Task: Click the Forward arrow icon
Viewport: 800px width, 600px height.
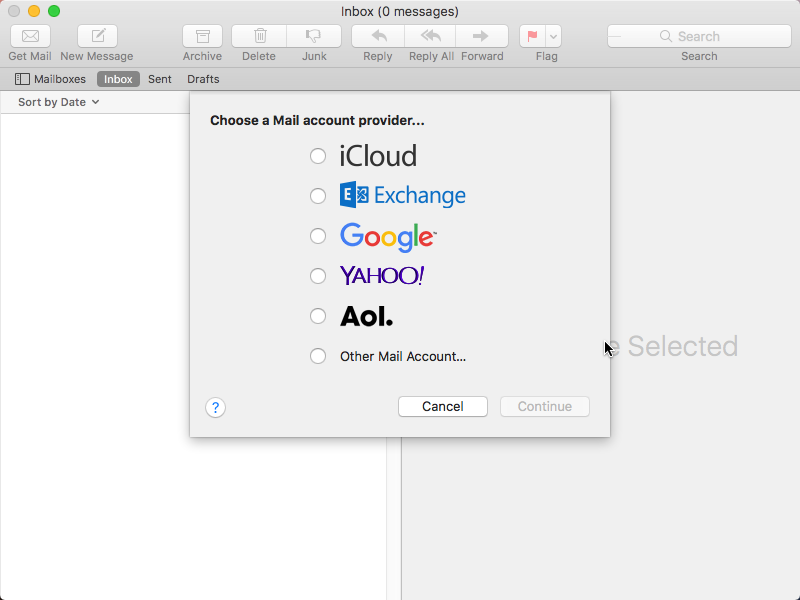Action: pos(482,36)
